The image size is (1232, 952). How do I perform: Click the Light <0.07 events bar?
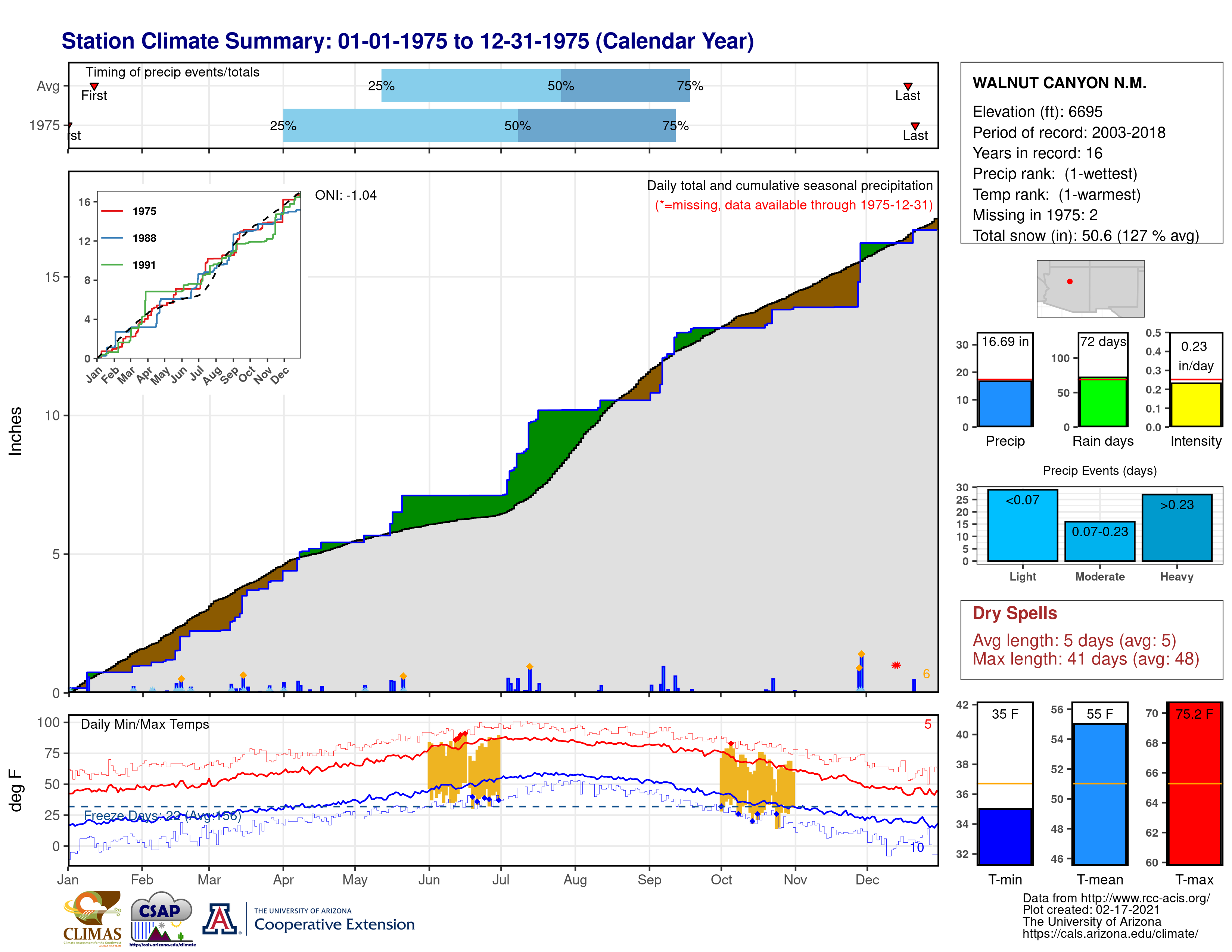point(1022,525)
